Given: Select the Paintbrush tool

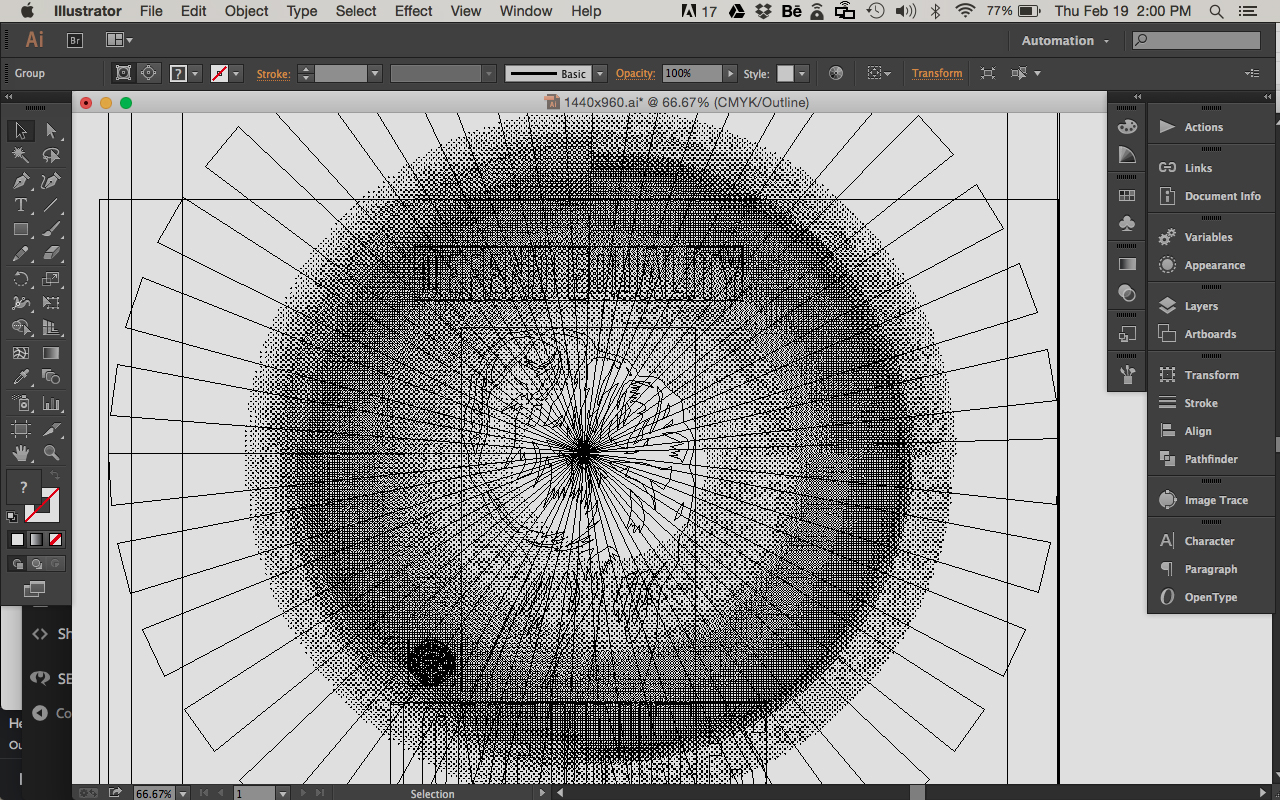Looking at the screenshot, I should (x=51, y=230).
